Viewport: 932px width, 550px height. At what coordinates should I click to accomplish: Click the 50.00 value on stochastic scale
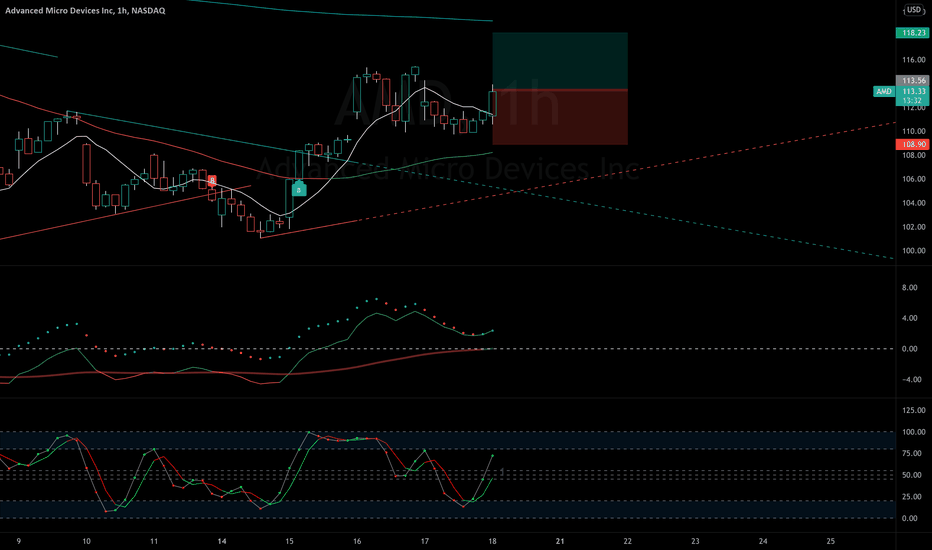tap(914, 475)
